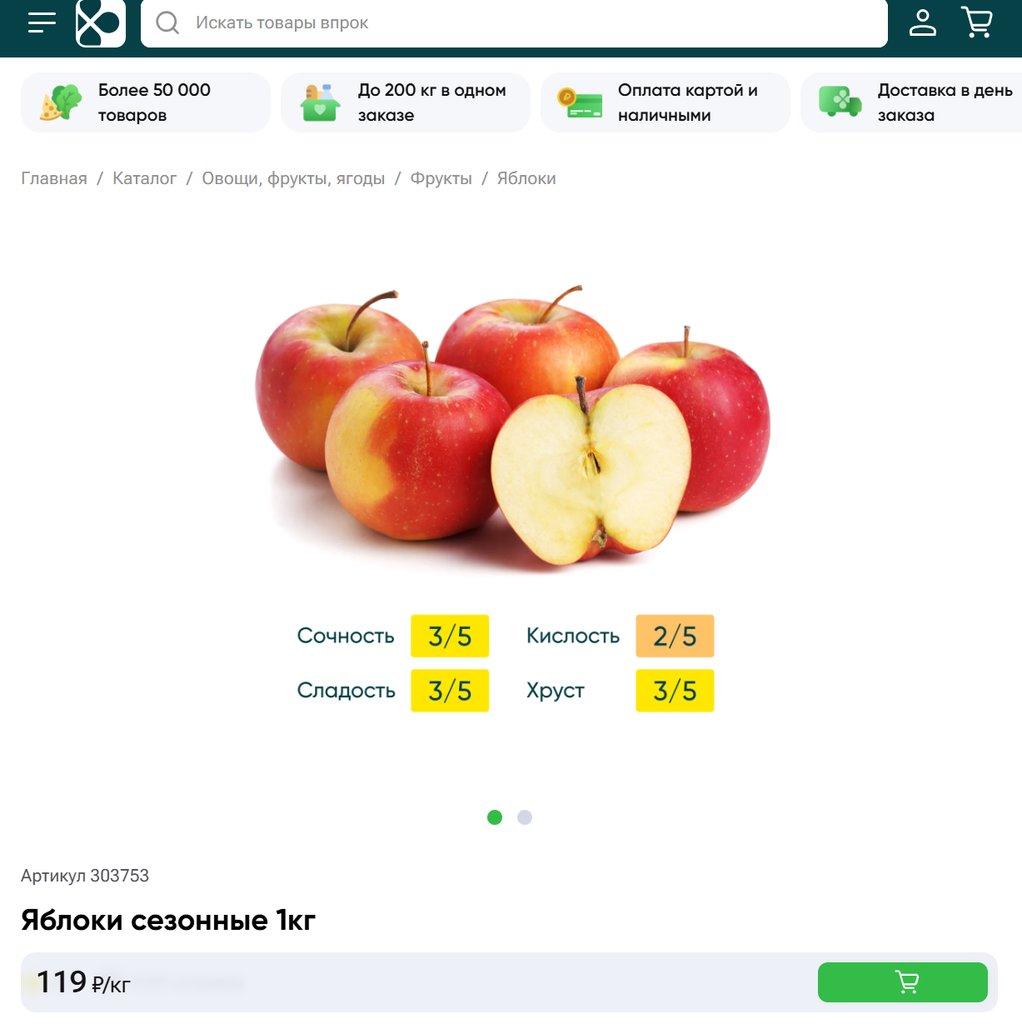Select the first green carousel dot
1022x1024 pixels.
click(495, 817)
